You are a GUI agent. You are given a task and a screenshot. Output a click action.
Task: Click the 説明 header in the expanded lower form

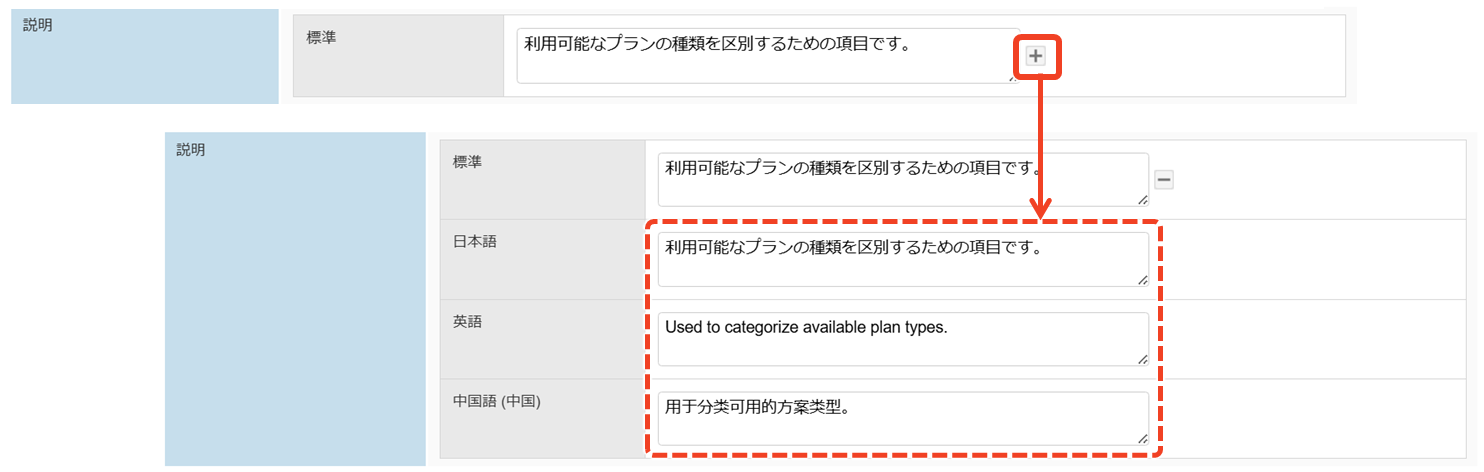click(190, 150)
